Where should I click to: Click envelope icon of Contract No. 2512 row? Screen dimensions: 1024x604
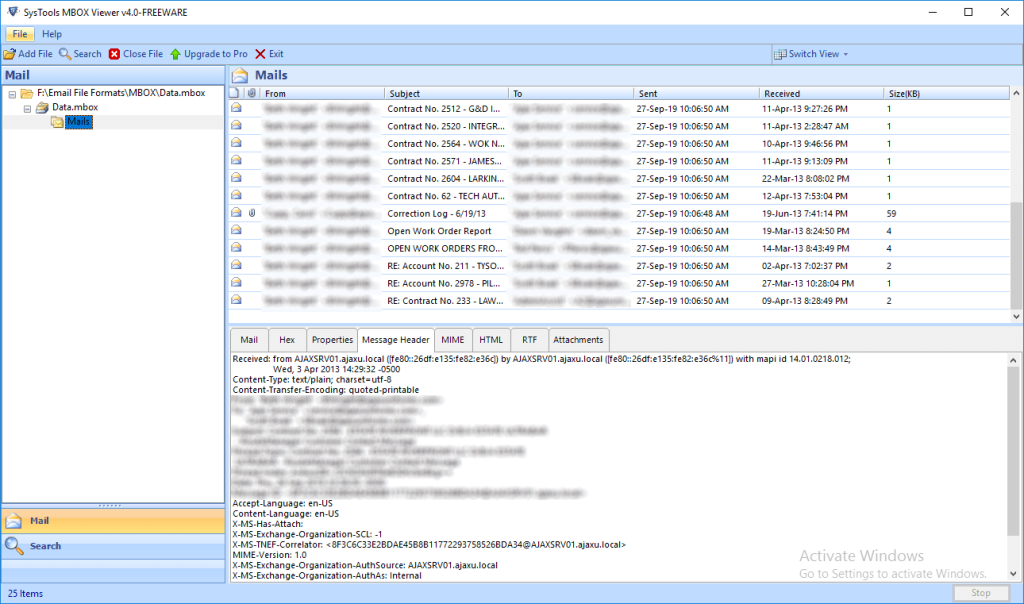click(x=236, y=108)
